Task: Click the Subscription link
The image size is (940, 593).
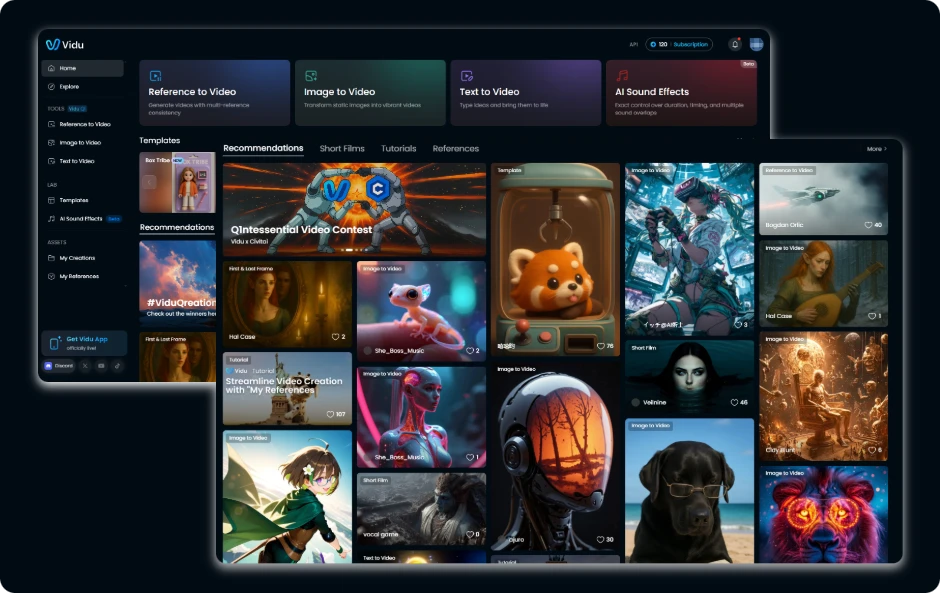Action: (x=691, y=44)
